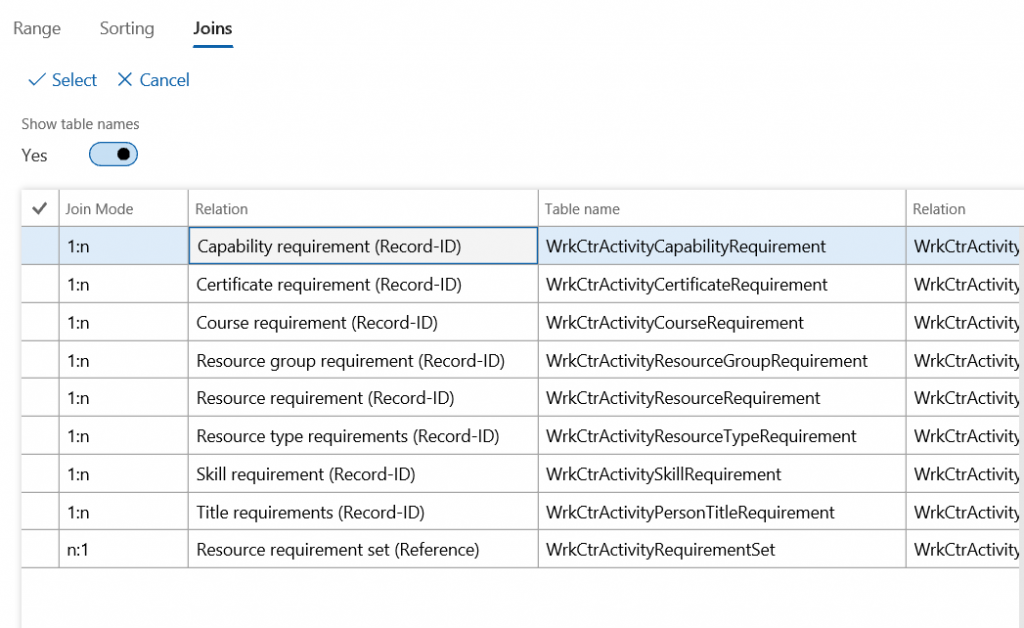Select the n:1 join mode cell
This screenshot has width=1024, height=628.
point(78,550)
